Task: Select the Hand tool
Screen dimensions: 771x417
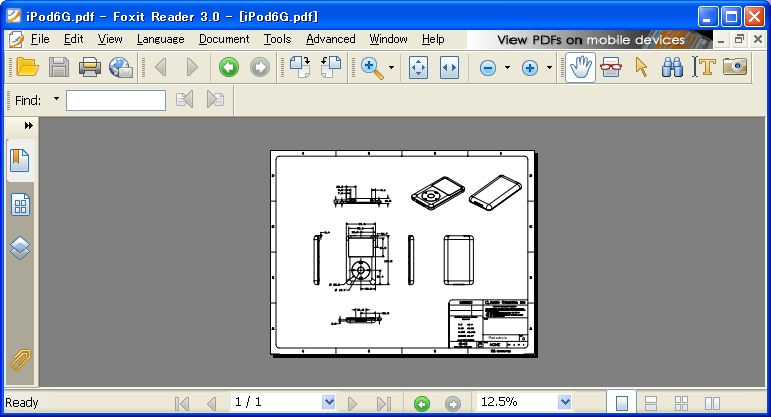Action: click(580, 67)
